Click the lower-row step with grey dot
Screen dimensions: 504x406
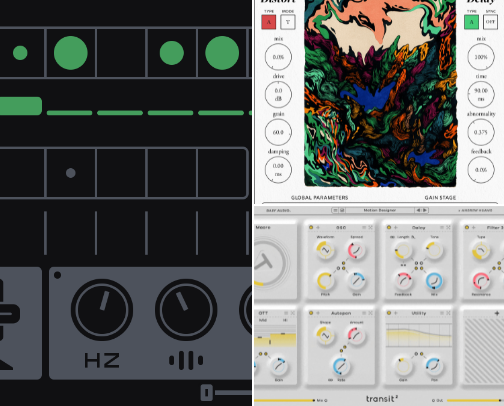point(71,173)
